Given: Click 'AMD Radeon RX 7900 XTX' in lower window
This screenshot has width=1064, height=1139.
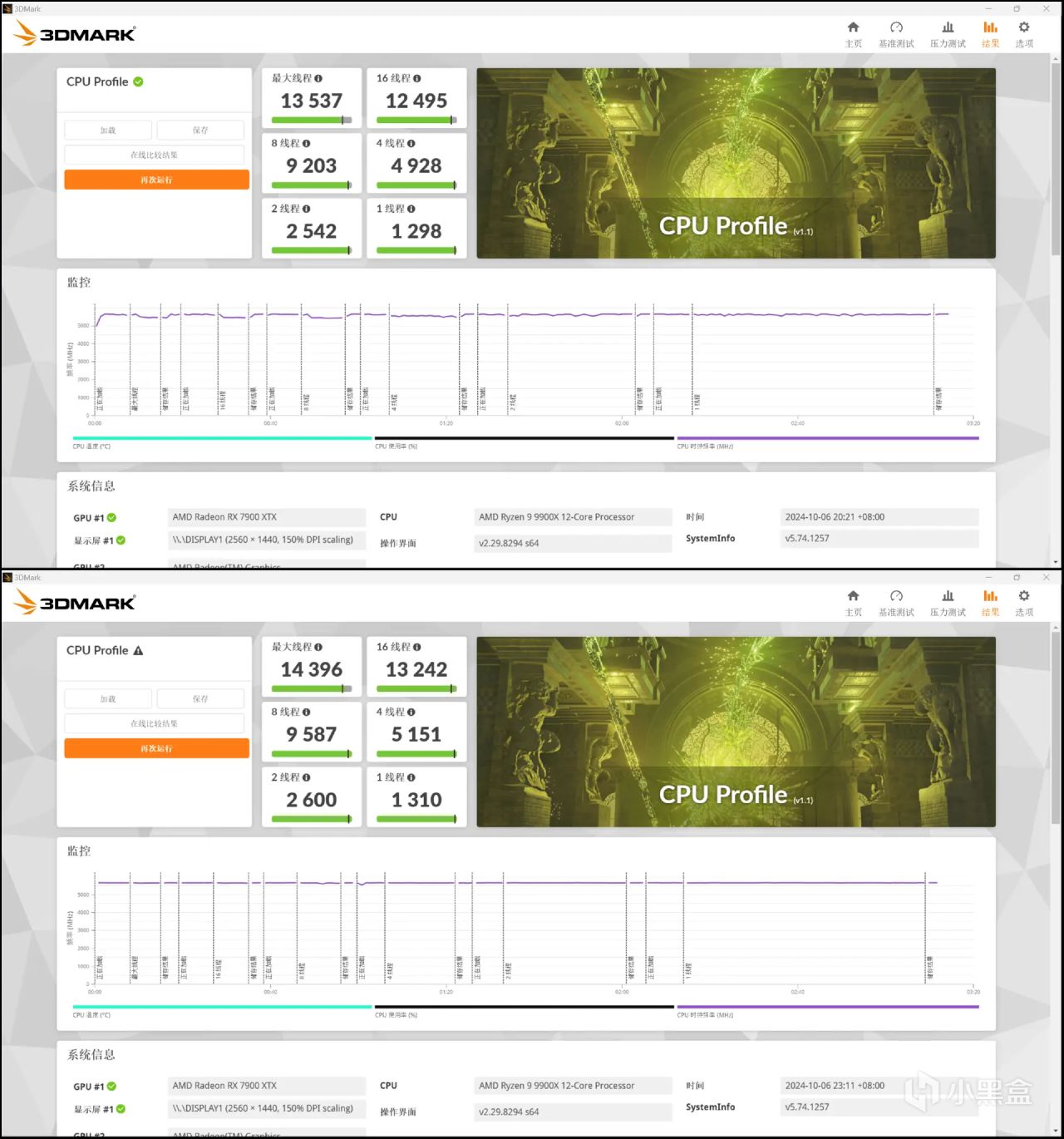Looking at the screenshot, I should point(224,1086).
